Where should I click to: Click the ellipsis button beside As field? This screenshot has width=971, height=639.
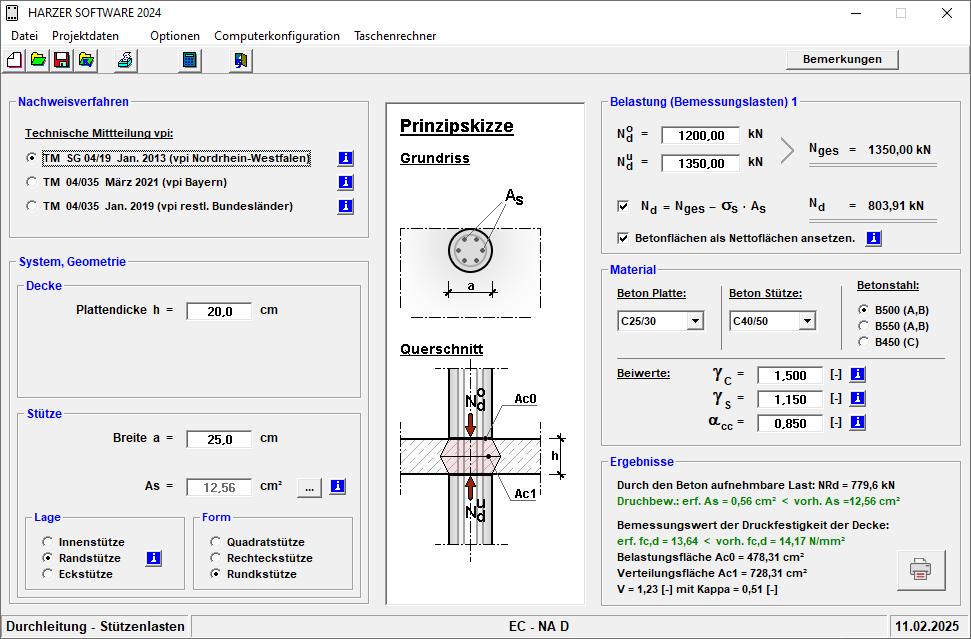pos(310,487)
